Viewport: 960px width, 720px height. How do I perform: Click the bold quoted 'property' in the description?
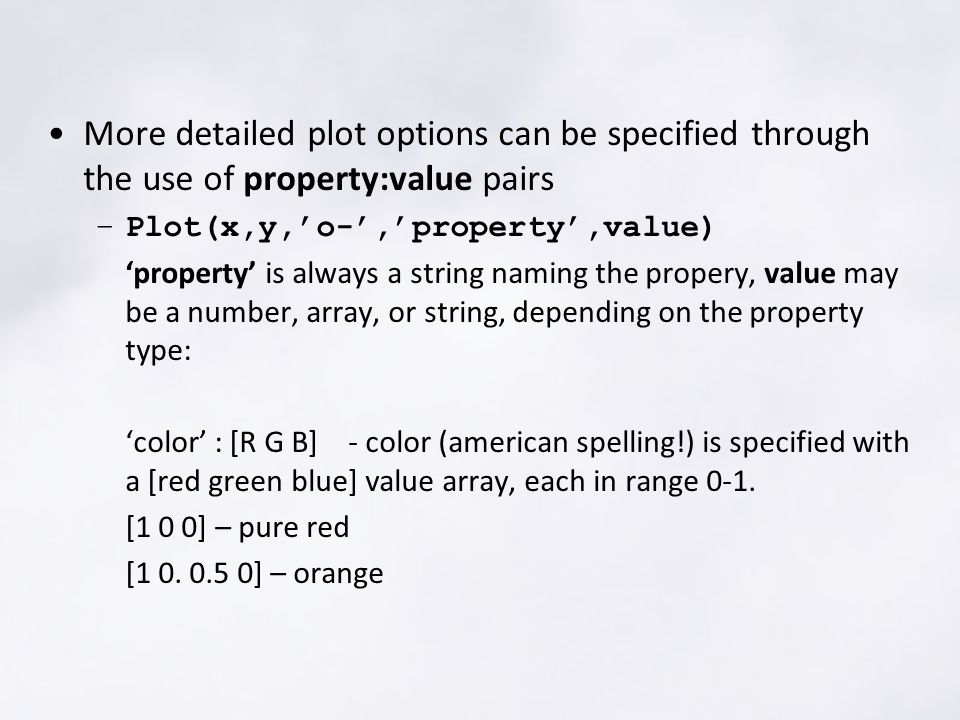191,274
